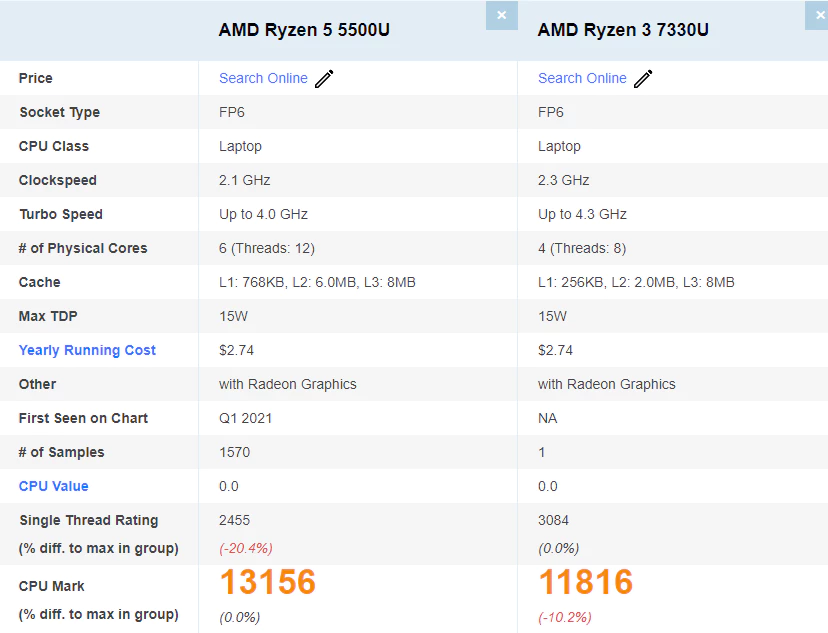Viewport: 828px width, 633px height.
Task: Click the (-20.4%) single thread difference
Action: click(x=246, y=549)
